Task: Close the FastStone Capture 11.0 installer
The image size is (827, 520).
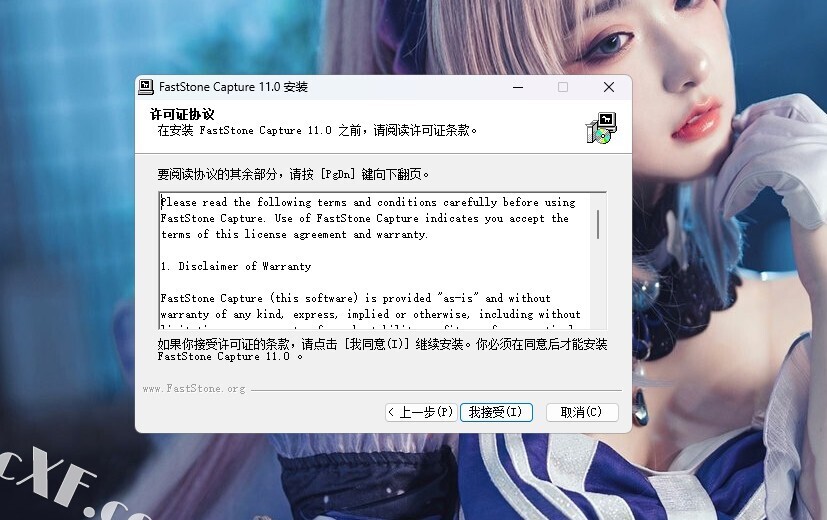Action: (609, 87)
